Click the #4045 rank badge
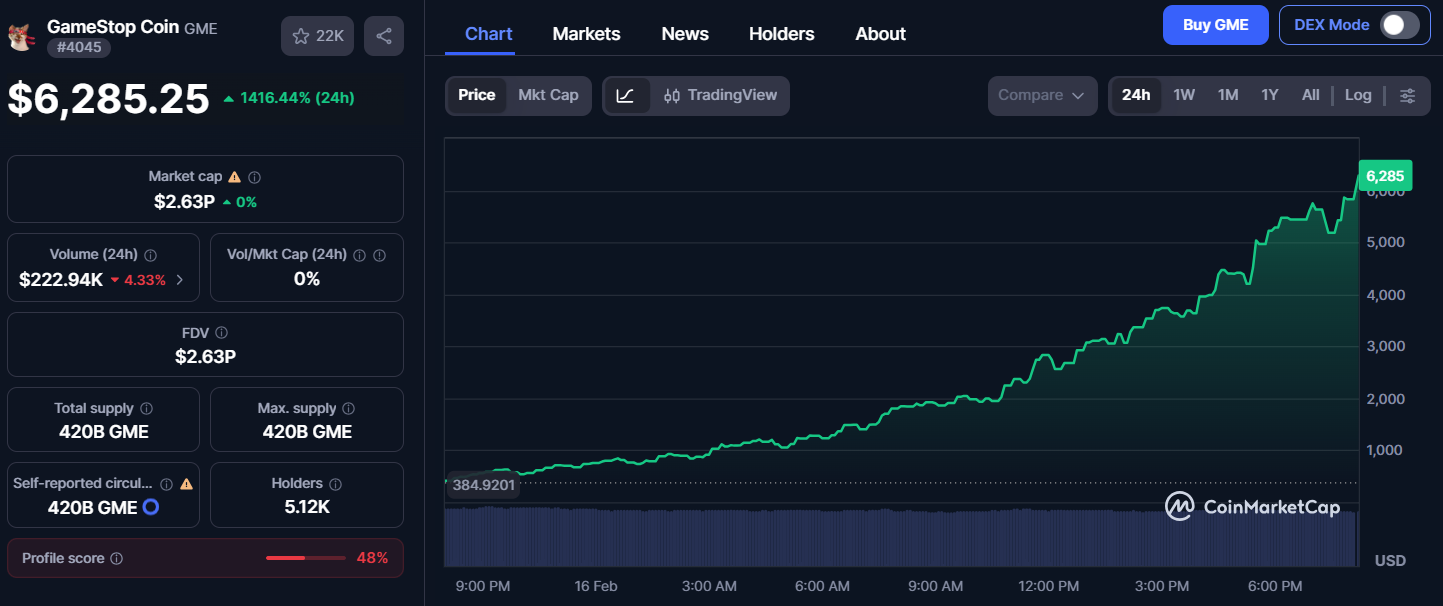Screen dimensions: 1443x606 click(x=79, y=47)
